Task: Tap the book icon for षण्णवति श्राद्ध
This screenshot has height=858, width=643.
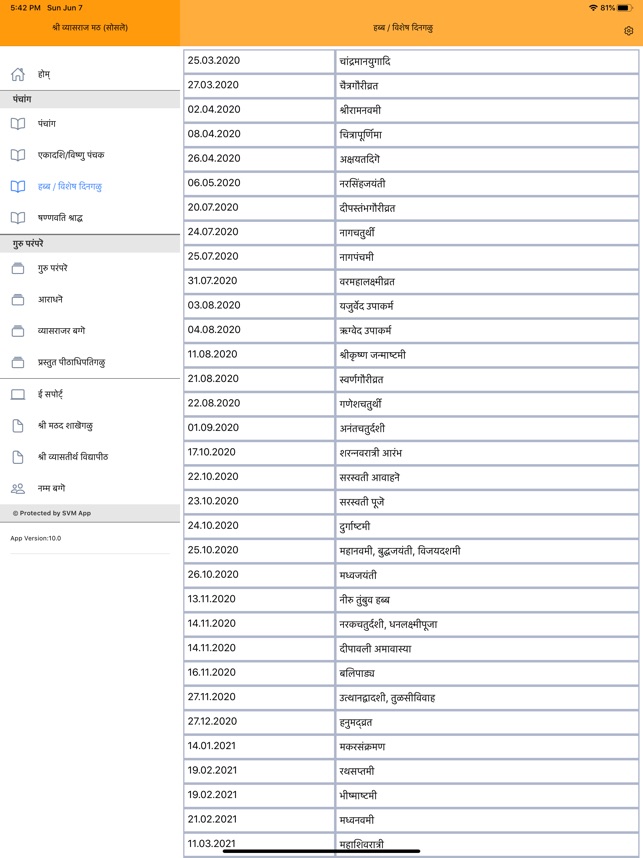Action: (18, 218)
